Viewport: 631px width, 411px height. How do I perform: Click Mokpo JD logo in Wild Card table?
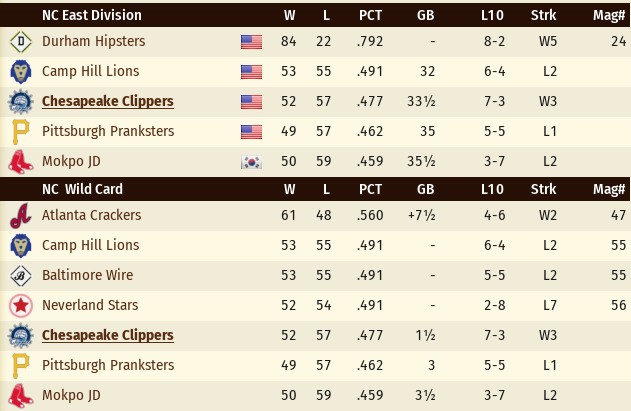[x=20, y=395]
